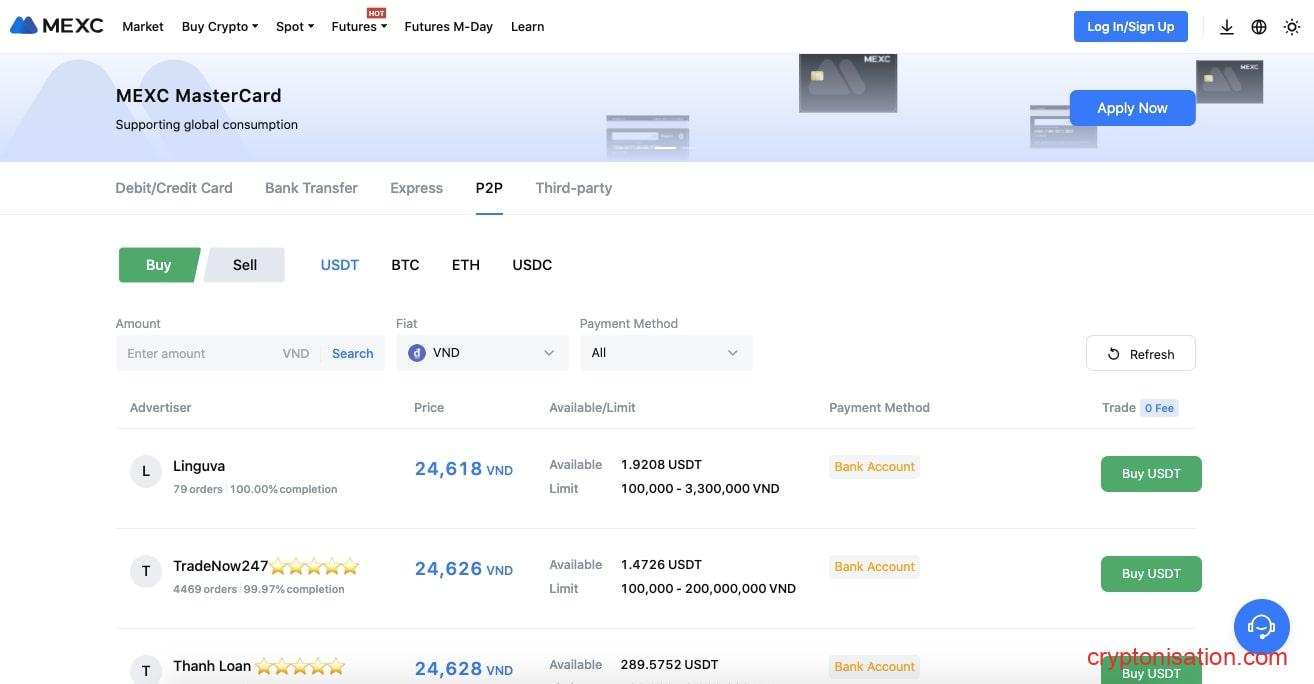Click the Refresh icon to reload P2P offers
This screenshot has height=684, width=1314.
click(x=1113, y=354)
